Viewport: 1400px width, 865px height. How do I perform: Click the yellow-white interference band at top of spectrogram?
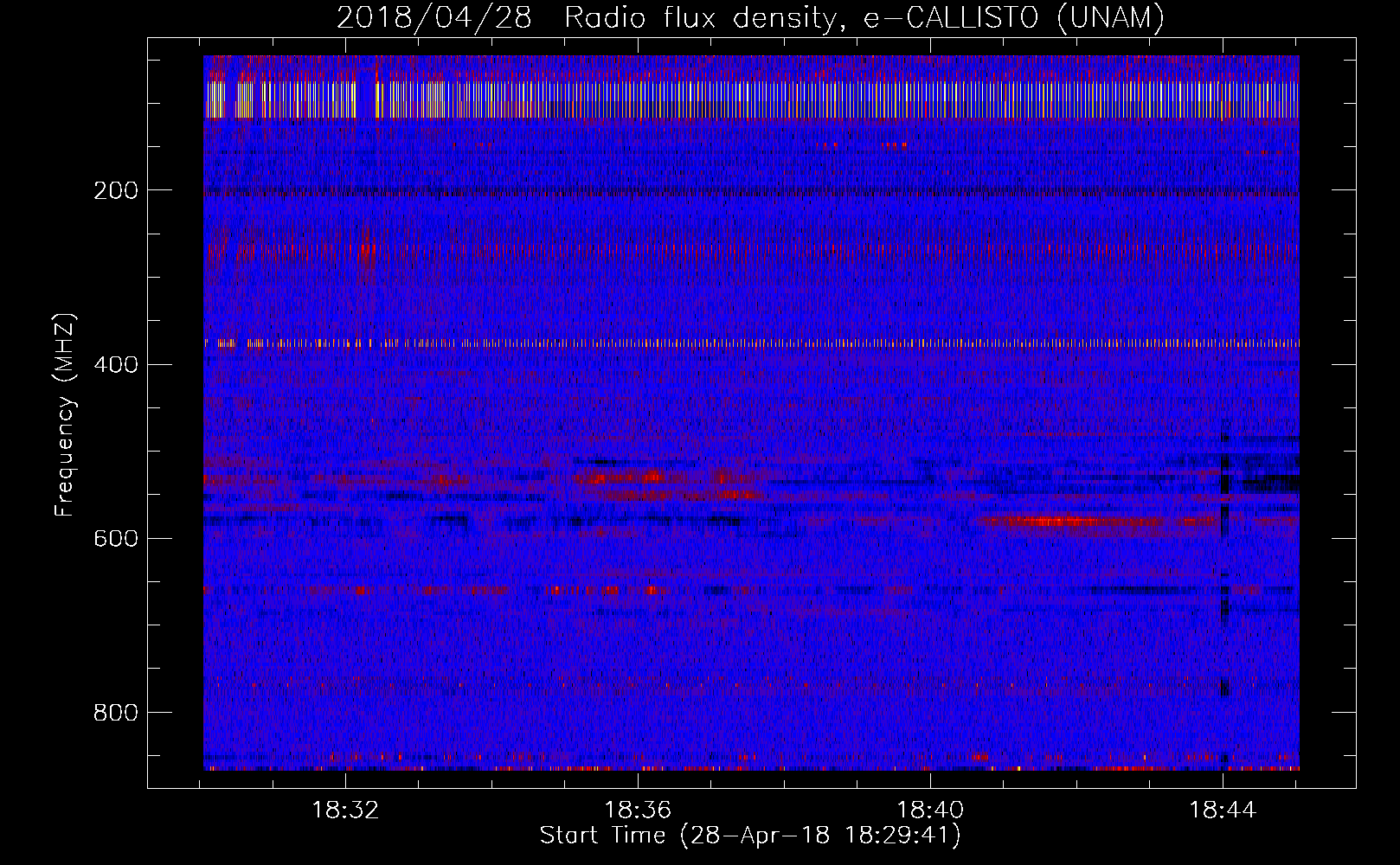point(751,99)
